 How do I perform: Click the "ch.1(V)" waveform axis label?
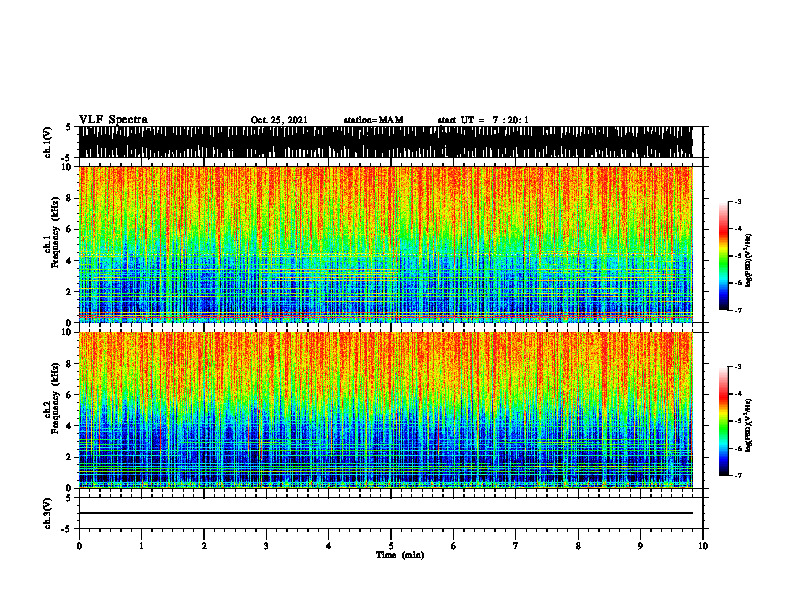48,142
